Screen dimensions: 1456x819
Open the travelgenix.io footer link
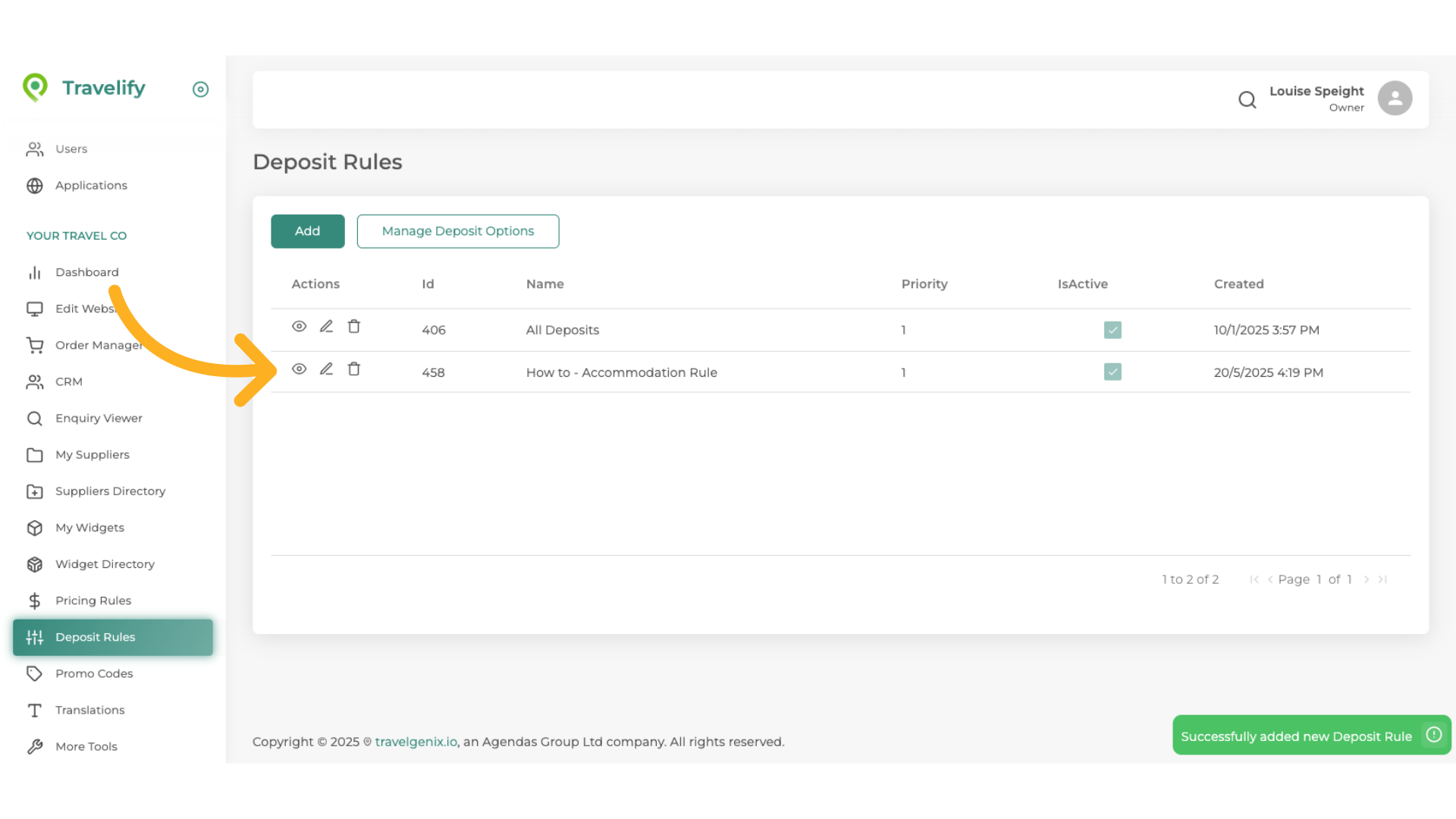coord(415,742)
